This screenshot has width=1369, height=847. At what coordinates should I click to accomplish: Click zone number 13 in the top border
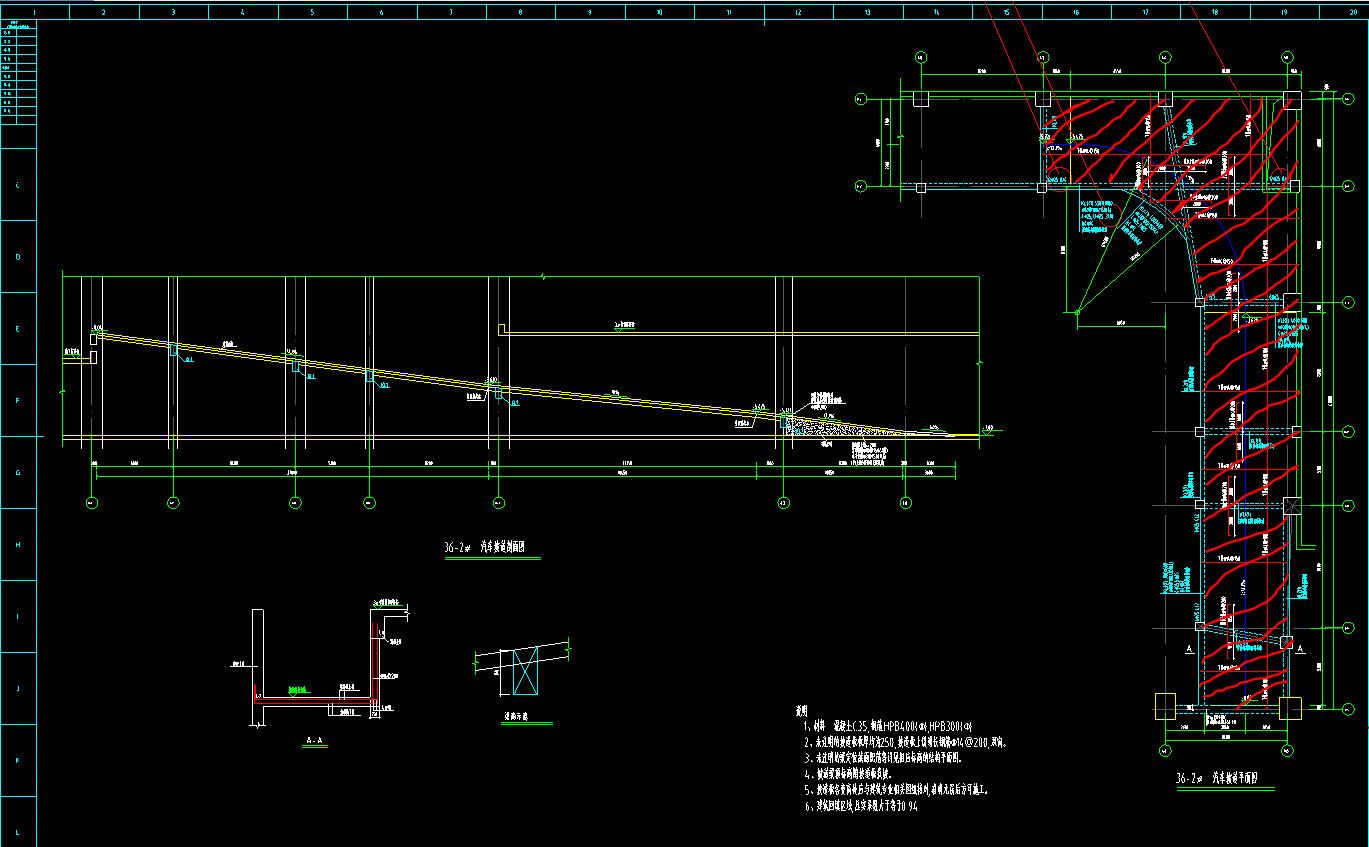click(868, 14)
